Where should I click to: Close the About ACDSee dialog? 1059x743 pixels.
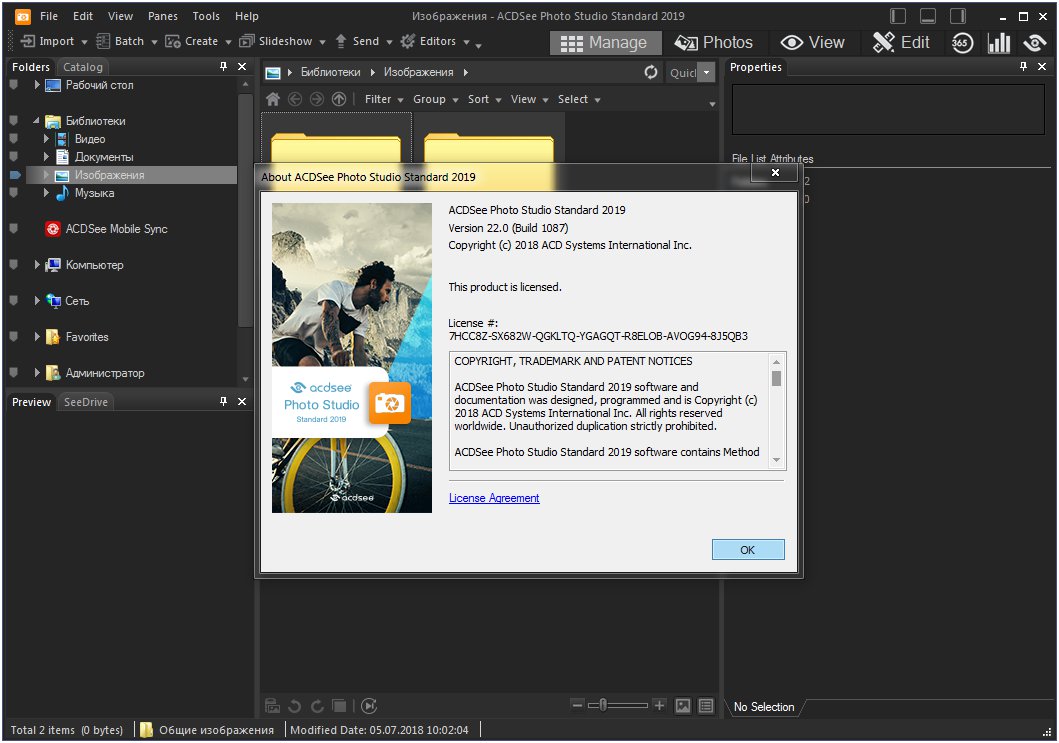coord(775,173)
